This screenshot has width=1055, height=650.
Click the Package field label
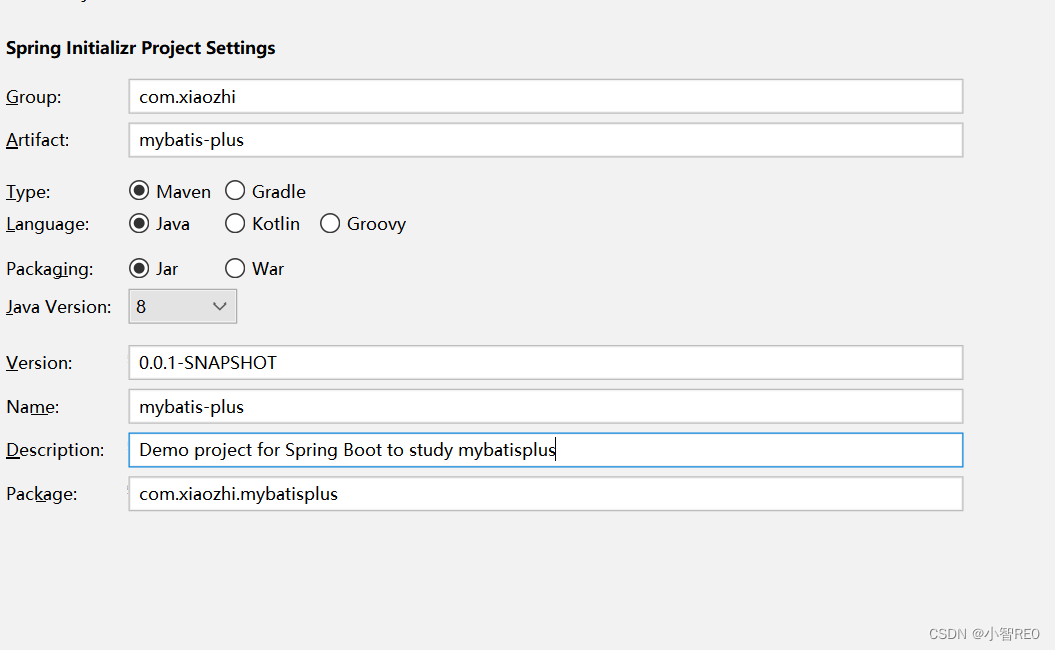(42, 494)
